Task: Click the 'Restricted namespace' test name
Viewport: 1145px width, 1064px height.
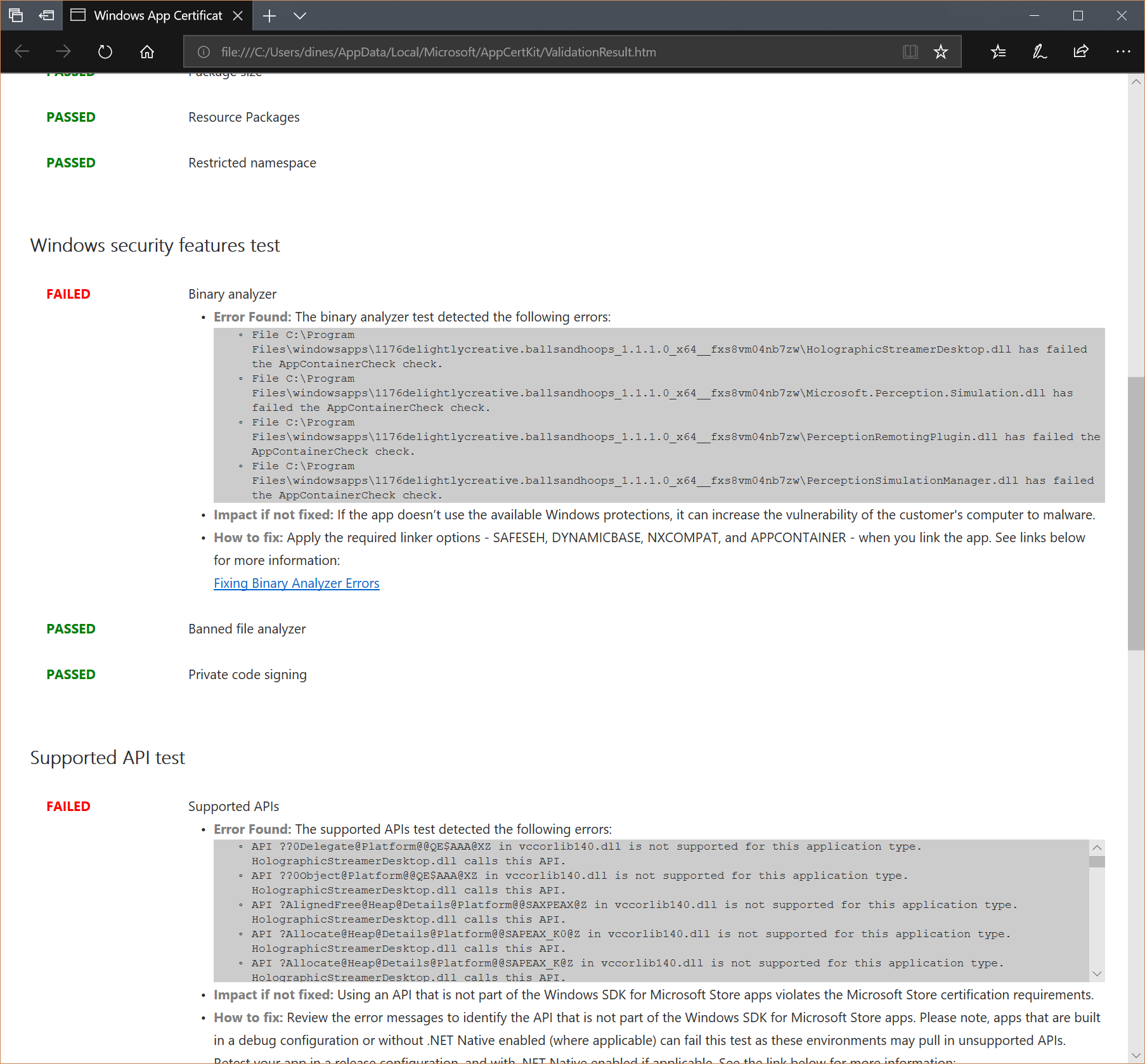Action: pos(252,163)
